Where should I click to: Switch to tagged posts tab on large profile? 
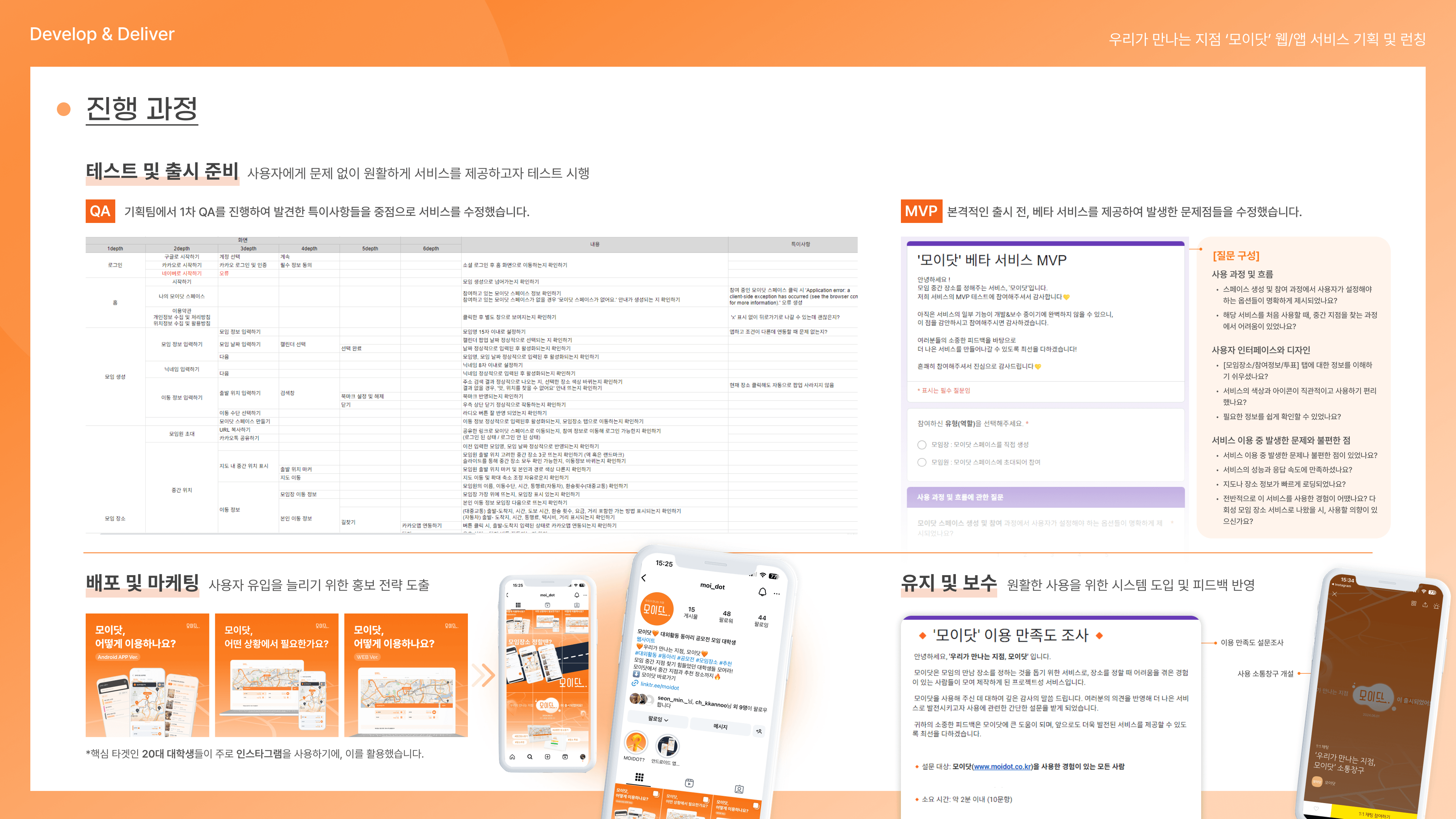pos(739,789)
